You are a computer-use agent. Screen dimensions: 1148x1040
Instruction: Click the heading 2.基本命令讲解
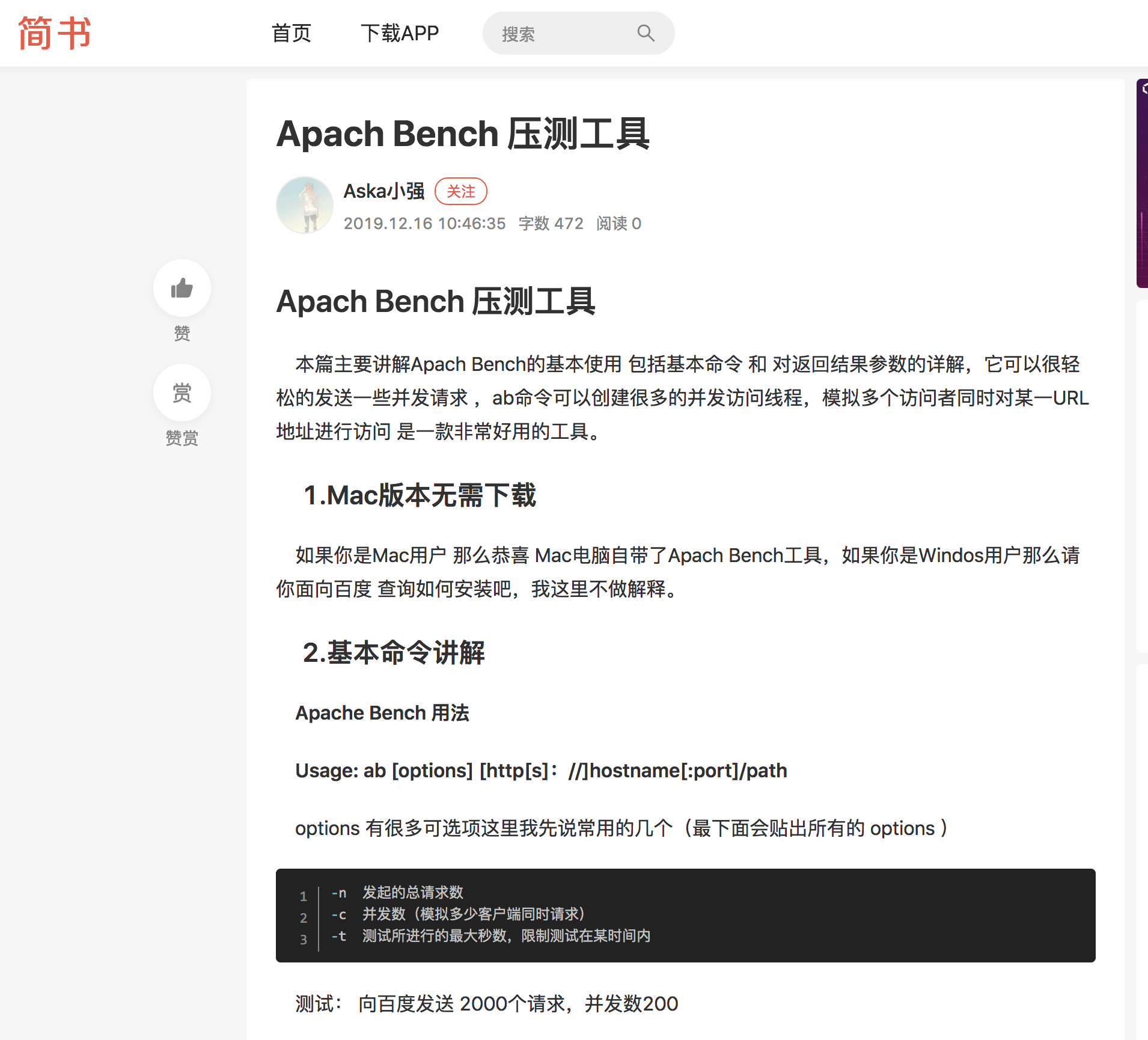tap(395, 653)
